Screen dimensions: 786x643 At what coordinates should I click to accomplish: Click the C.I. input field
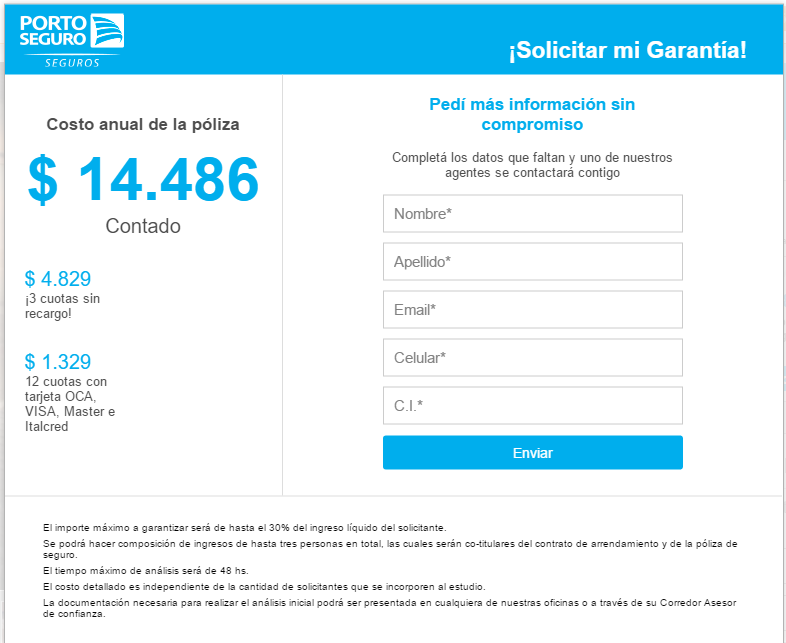(x=533, y=405)
